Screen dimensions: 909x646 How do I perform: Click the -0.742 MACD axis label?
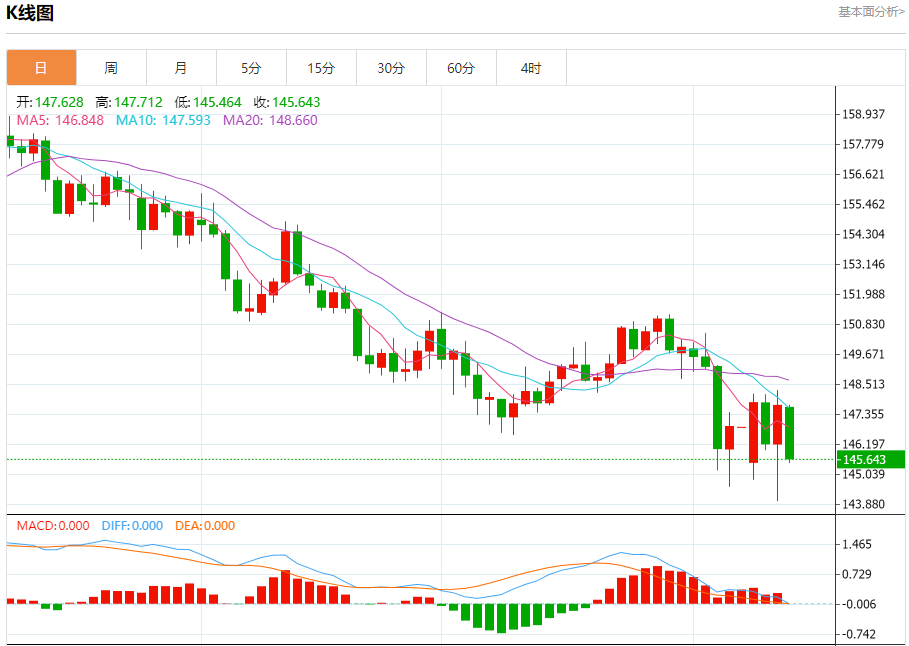[x=857, y=634]
